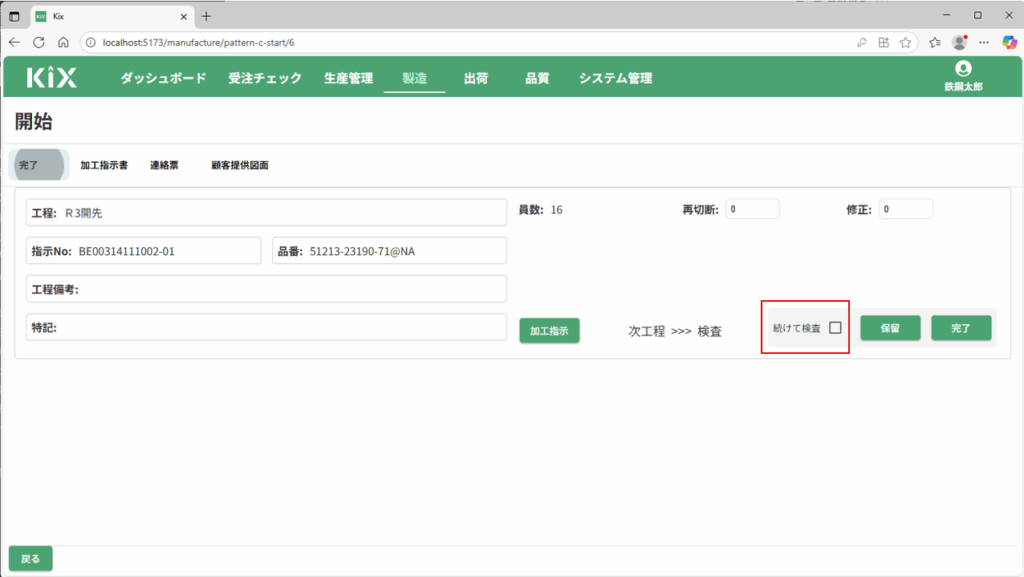Click the 戻る button

pyautogui.click(x=31, y=559)
